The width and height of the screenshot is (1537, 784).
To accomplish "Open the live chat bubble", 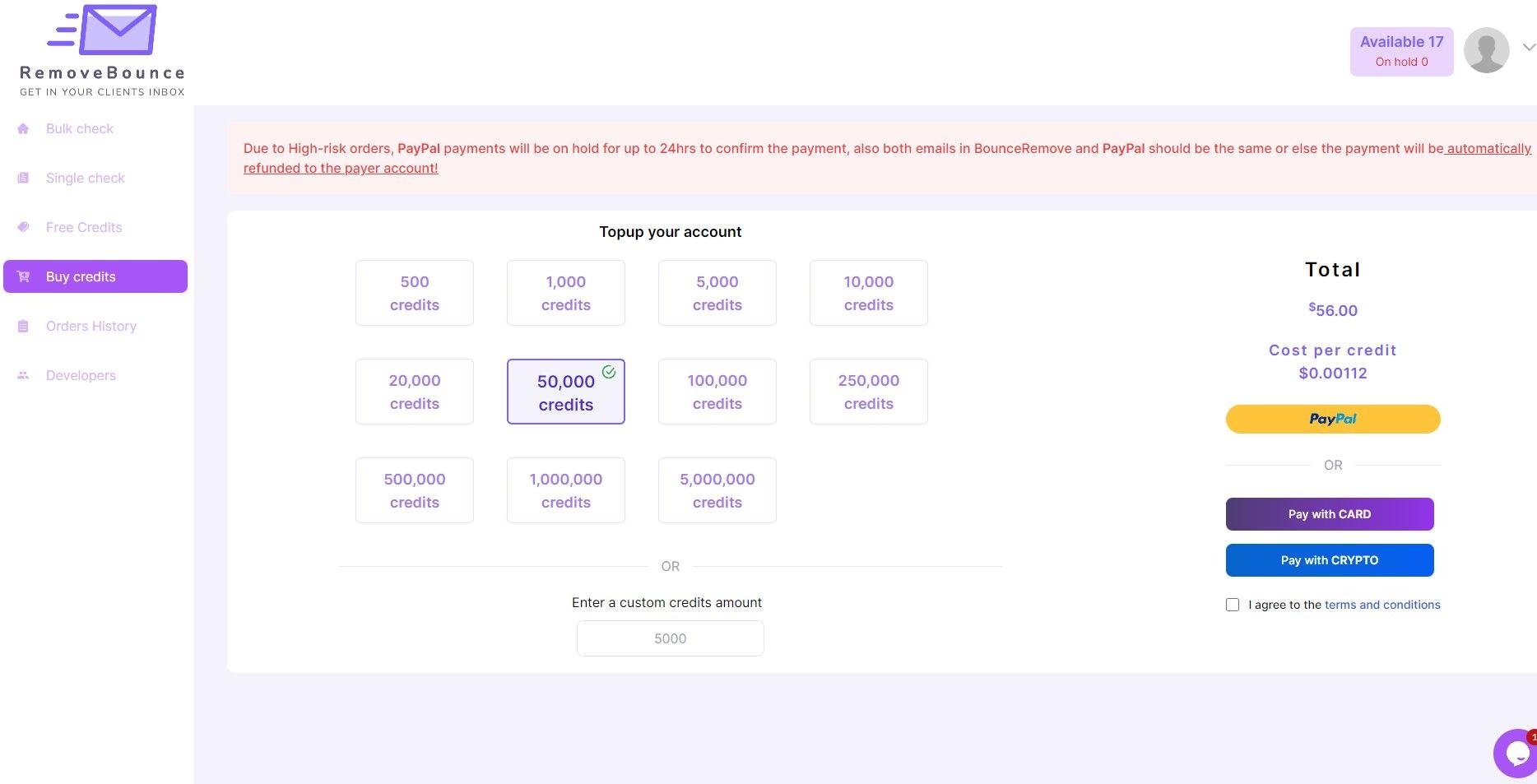I will tap(1516, 753).
